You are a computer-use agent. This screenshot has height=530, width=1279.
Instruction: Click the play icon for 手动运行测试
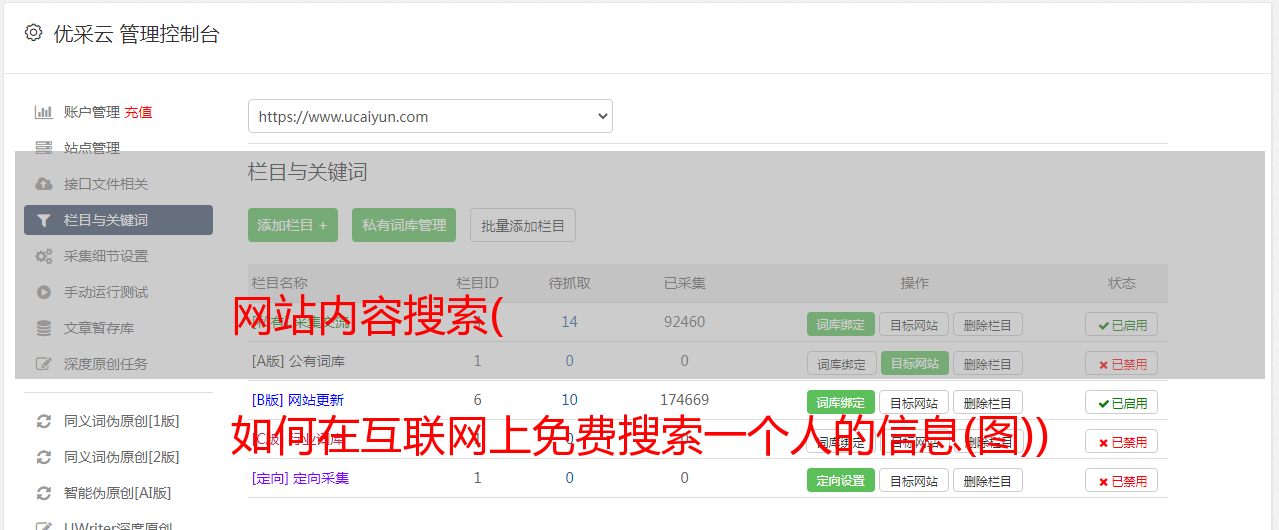click(x=44, y=292)
